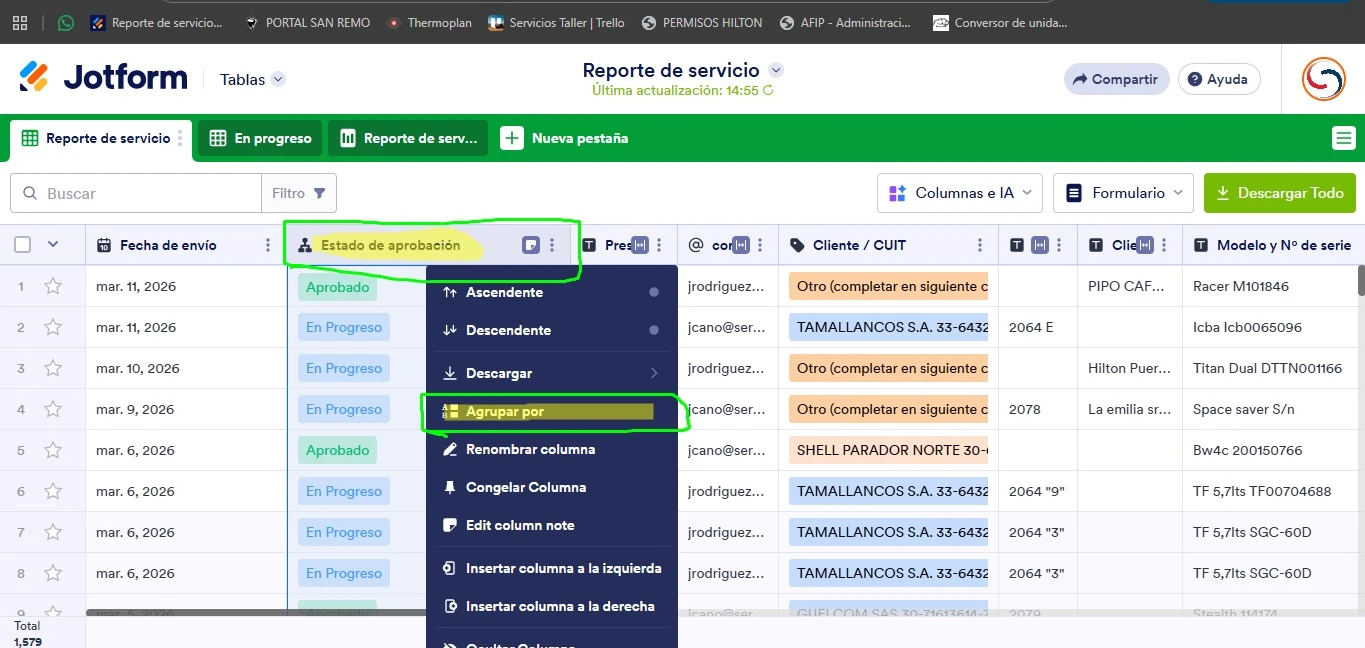
Task: Star row 1 using its star icon
Action: [52, 285]
